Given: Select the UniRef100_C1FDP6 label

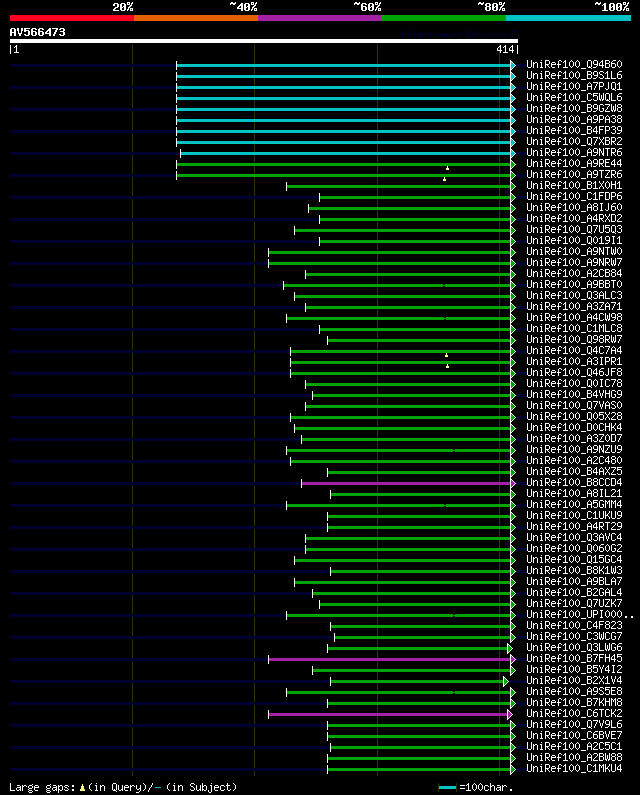Looking at the screenshot, I should 574,197.
